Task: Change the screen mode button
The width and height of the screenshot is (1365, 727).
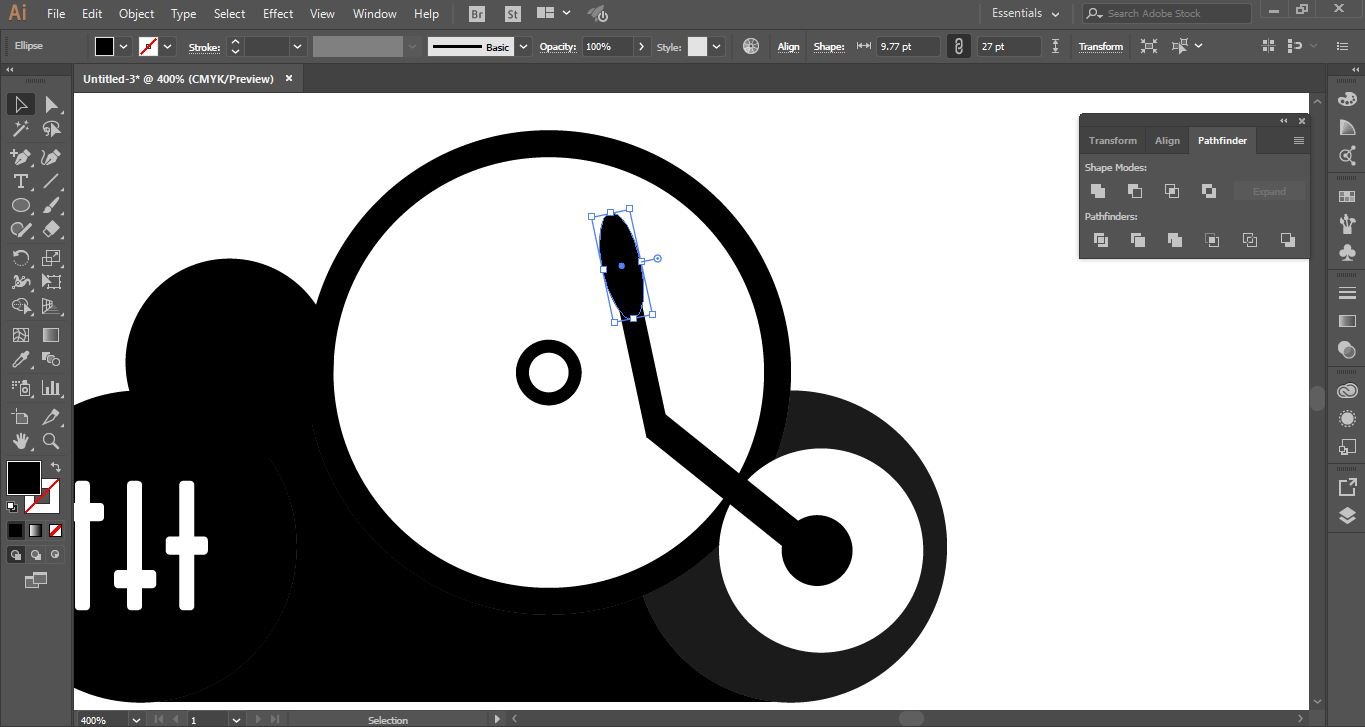Action: 36,579
